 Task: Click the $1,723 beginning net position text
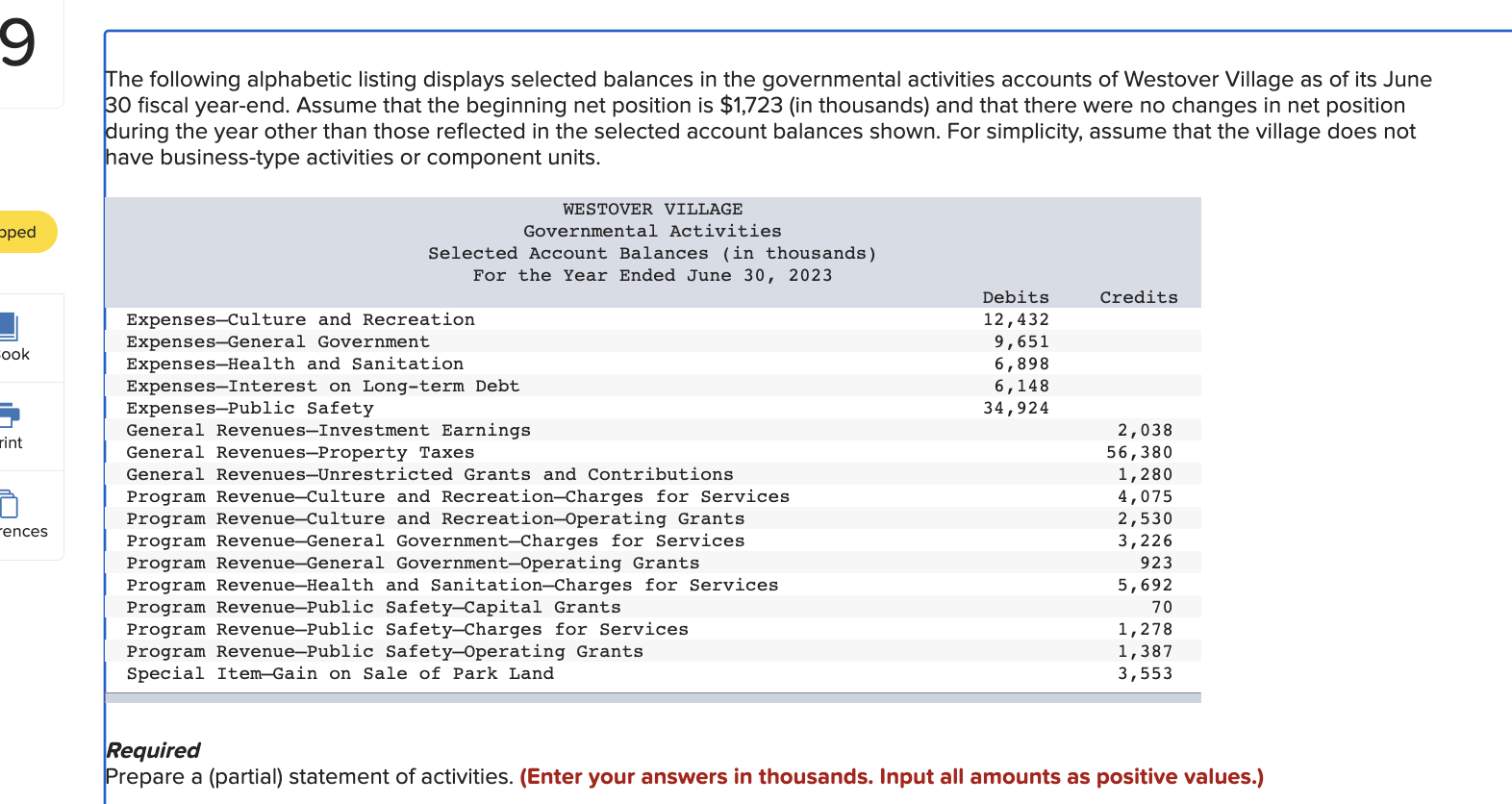point(751,105)
